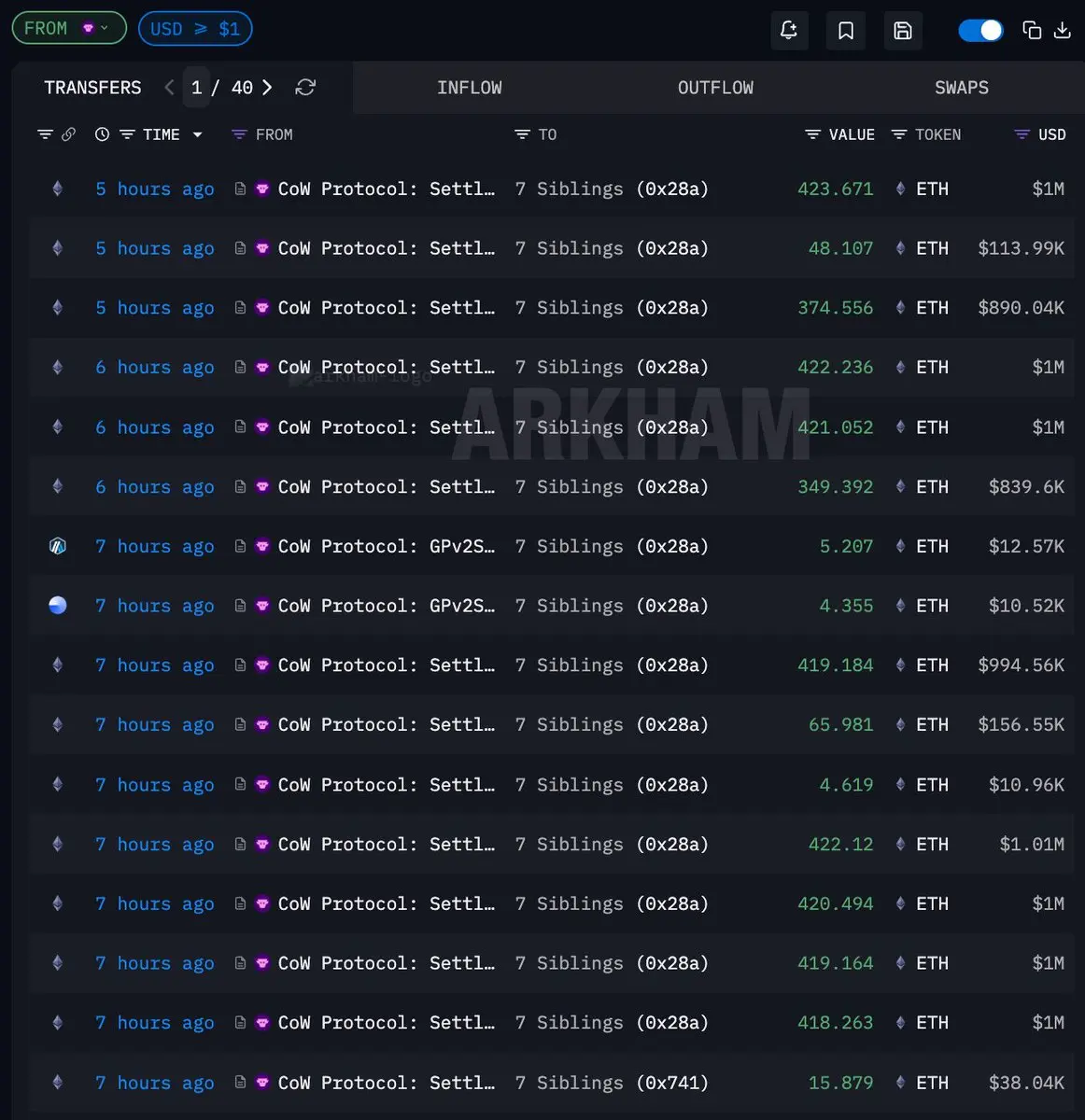Click the bookmark icon button
This screenshot has height=1120, width=1085.
(846, 31)
